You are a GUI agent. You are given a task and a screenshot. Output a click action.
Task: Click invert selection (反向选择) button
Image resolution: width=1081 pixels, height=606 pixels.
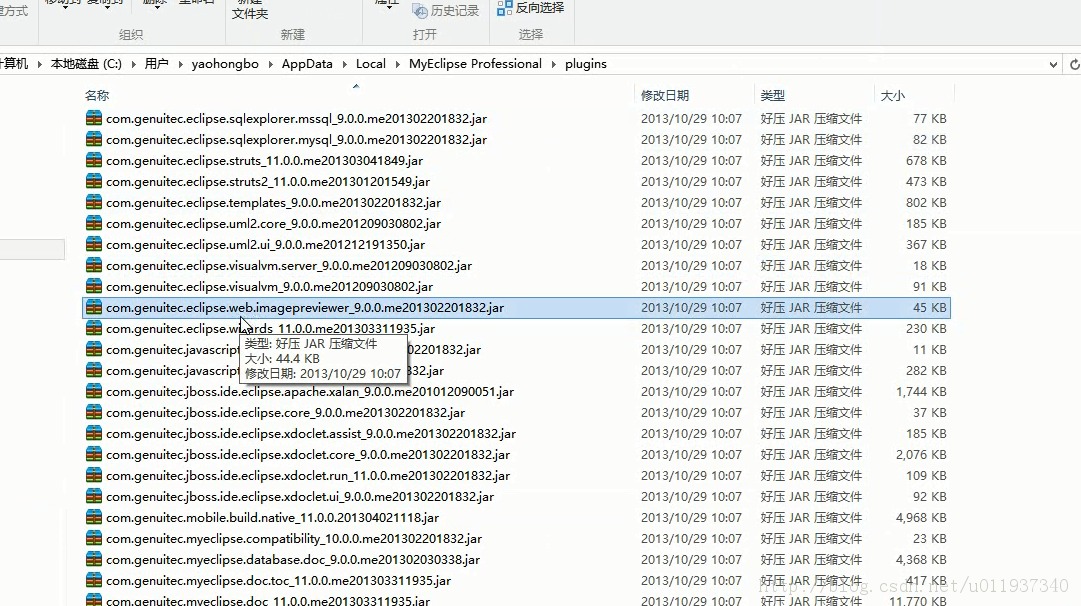[x=530, y=8]
